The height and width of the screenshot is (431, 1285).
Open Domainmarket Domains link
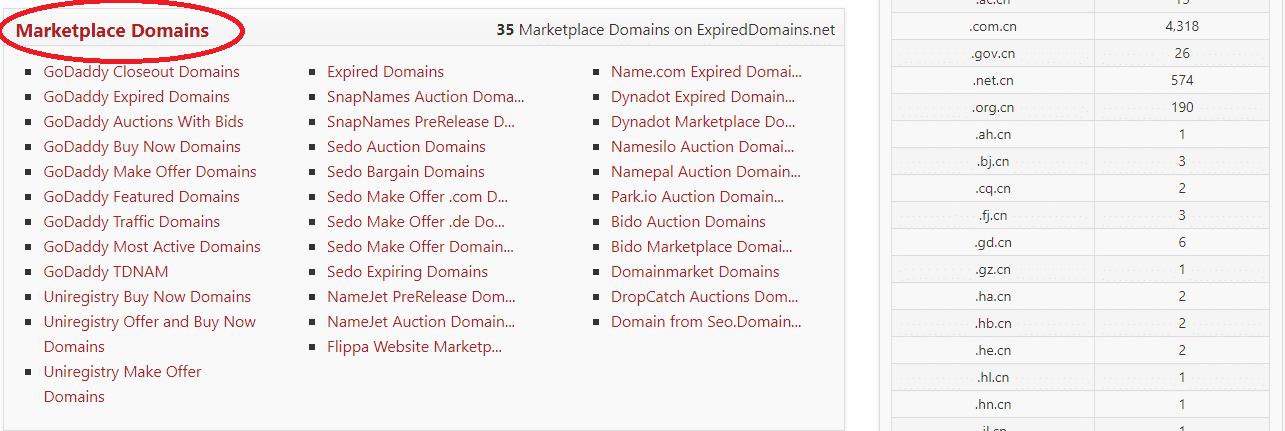coord(695,272)
